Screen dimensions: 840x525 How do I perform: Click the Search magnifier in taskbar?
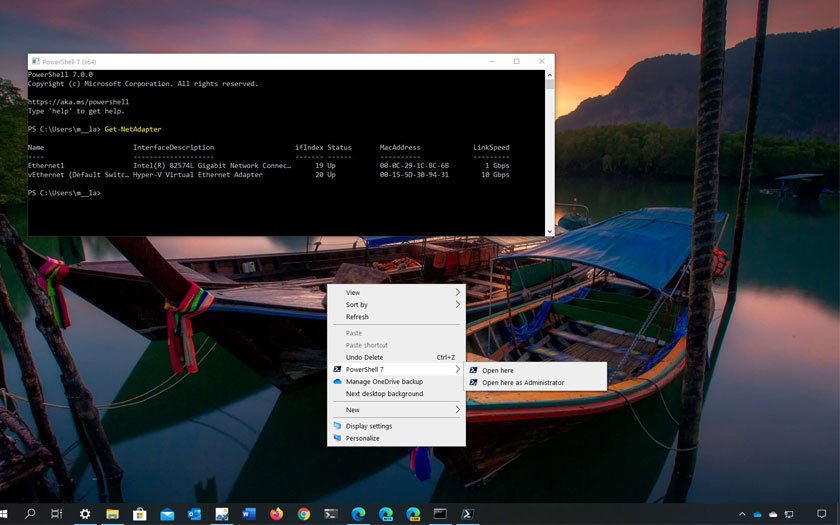point(30,514)
